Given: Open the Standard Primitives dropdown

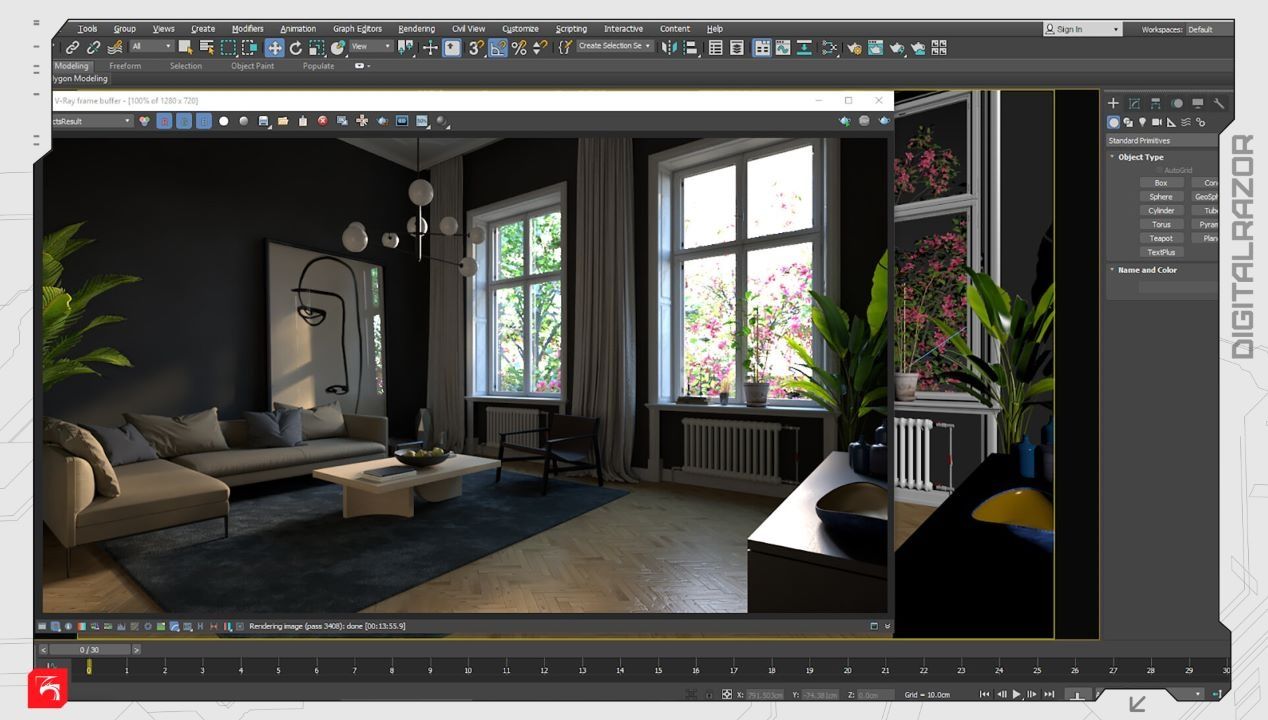Looking at the screenshot, I should click(x=1162, y=141).
